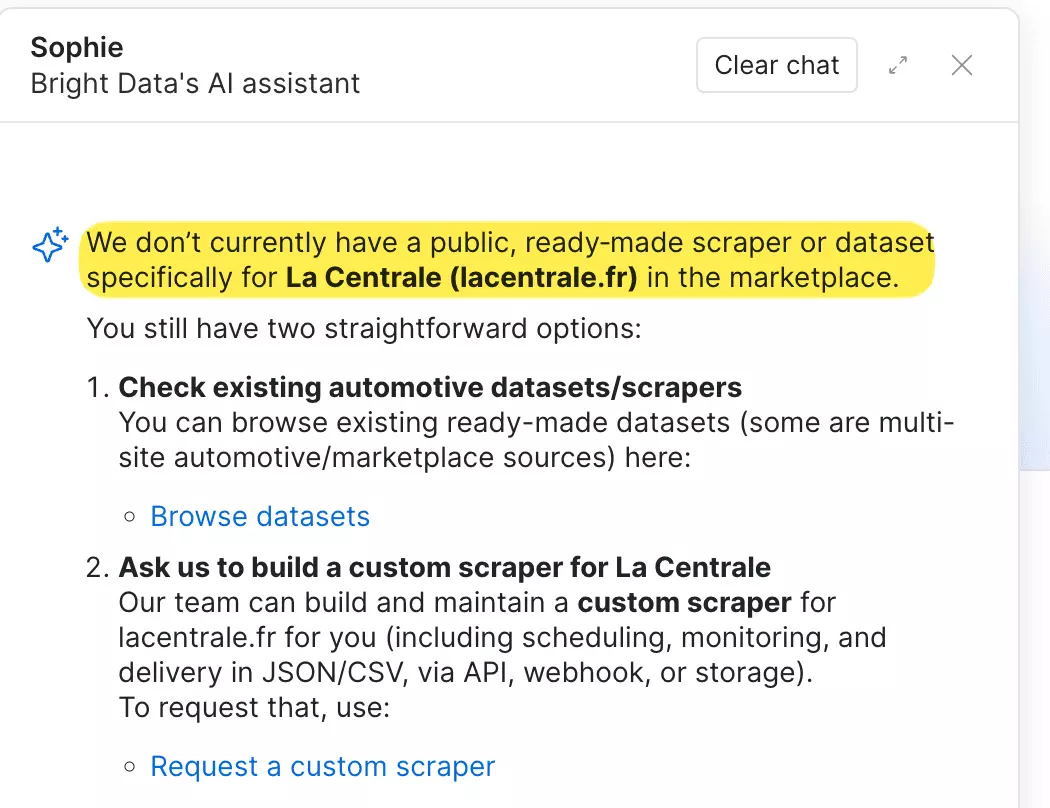Screen dimensions: 1050x808
Task: Open the Browse datasets link
Action: click(x=260, y=516)
